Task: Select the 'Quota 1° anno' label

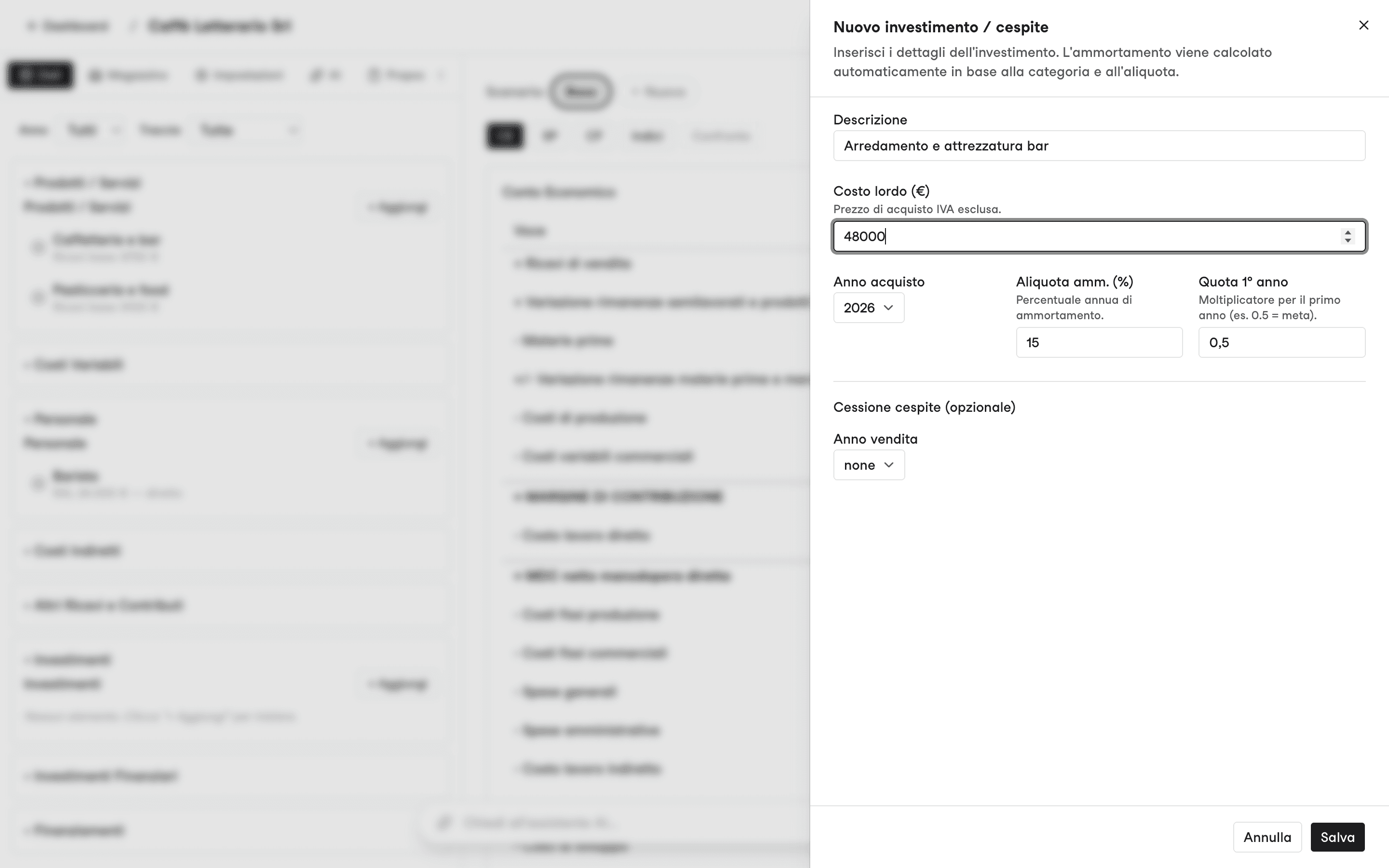Action: 1243,282
